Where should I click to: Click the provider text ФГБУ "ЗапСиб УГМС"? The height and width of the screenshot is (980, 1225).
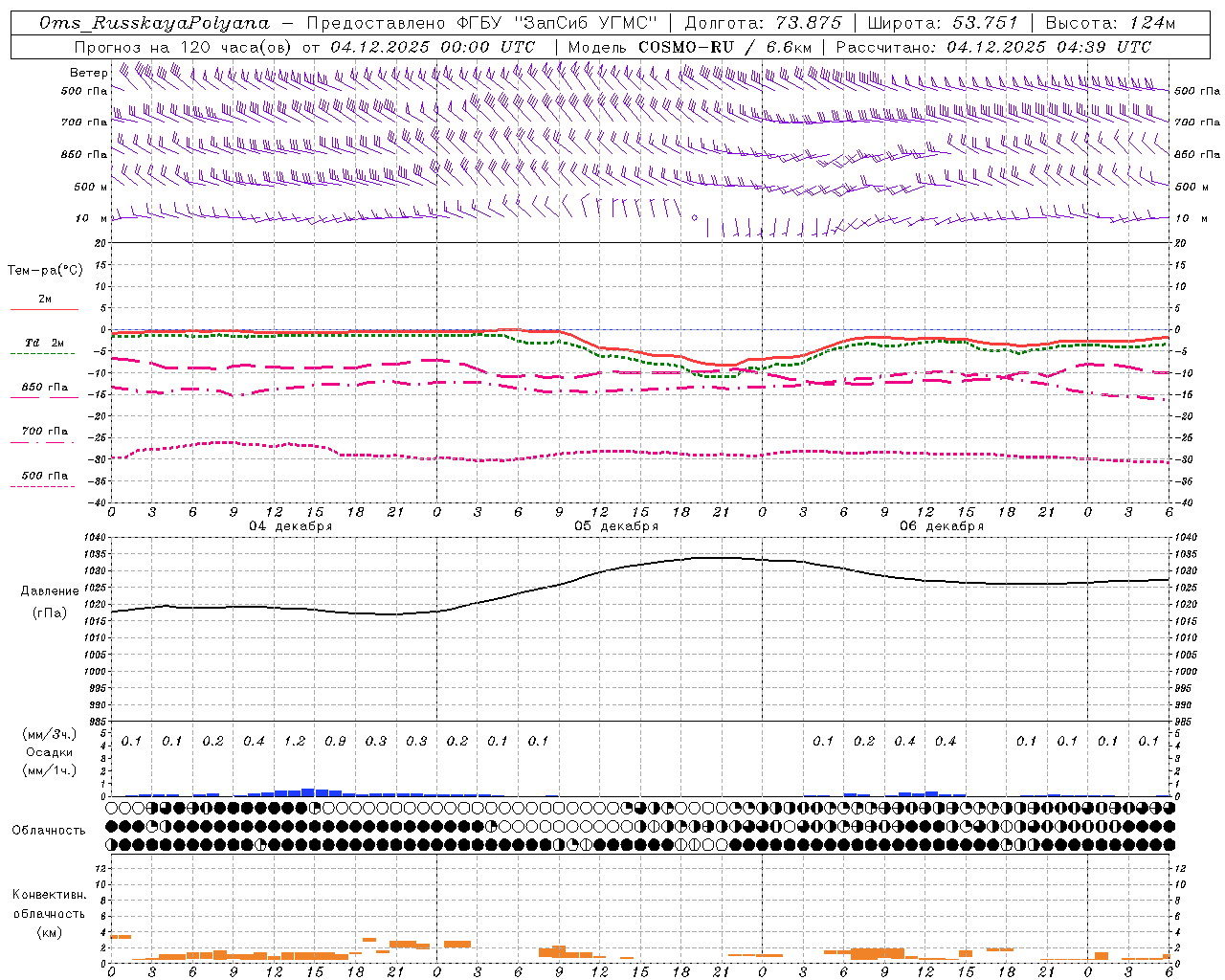pos(557,23)
